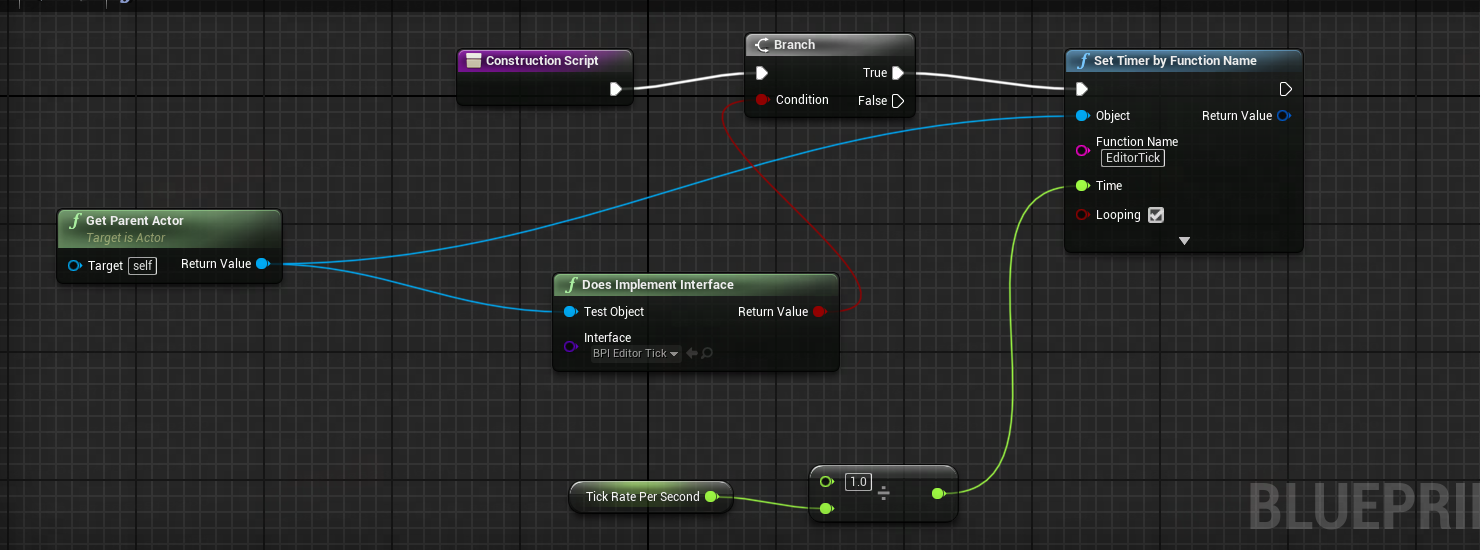
Task: Click the use selected asset arrow icon
Action: click(691, 353)
